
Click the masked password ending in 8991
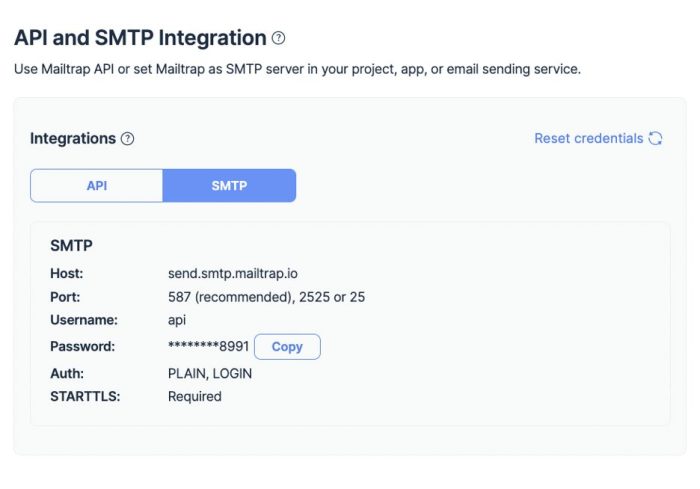(x=208, y=346)
